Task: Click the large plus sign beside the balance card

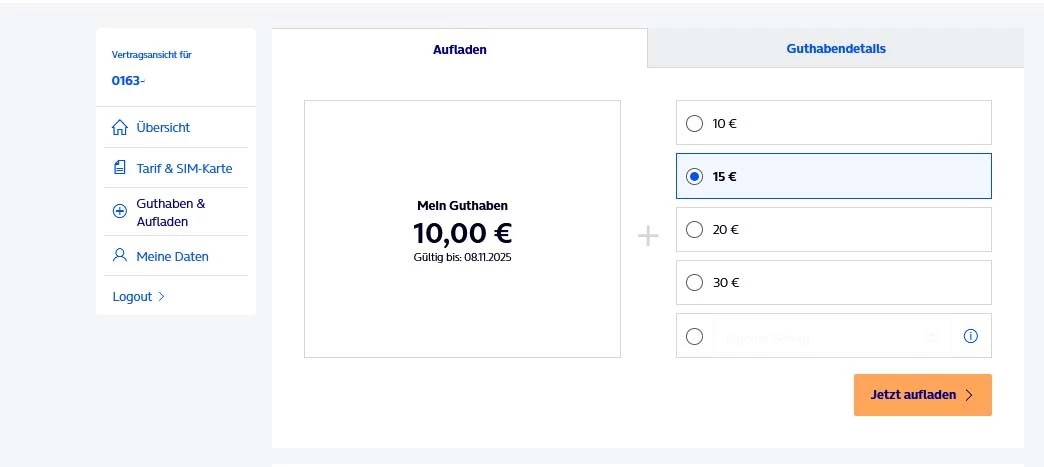Action: 648,237
